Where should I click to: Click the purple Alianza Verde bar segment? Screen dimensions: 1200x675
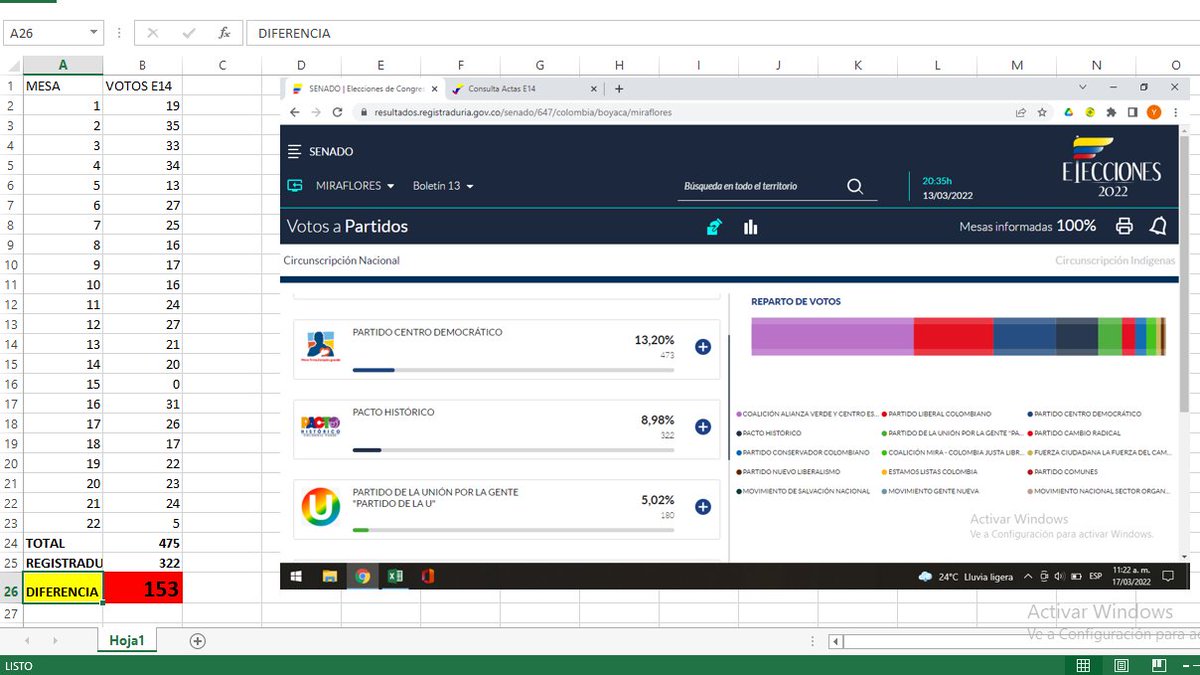click(832, 336)
